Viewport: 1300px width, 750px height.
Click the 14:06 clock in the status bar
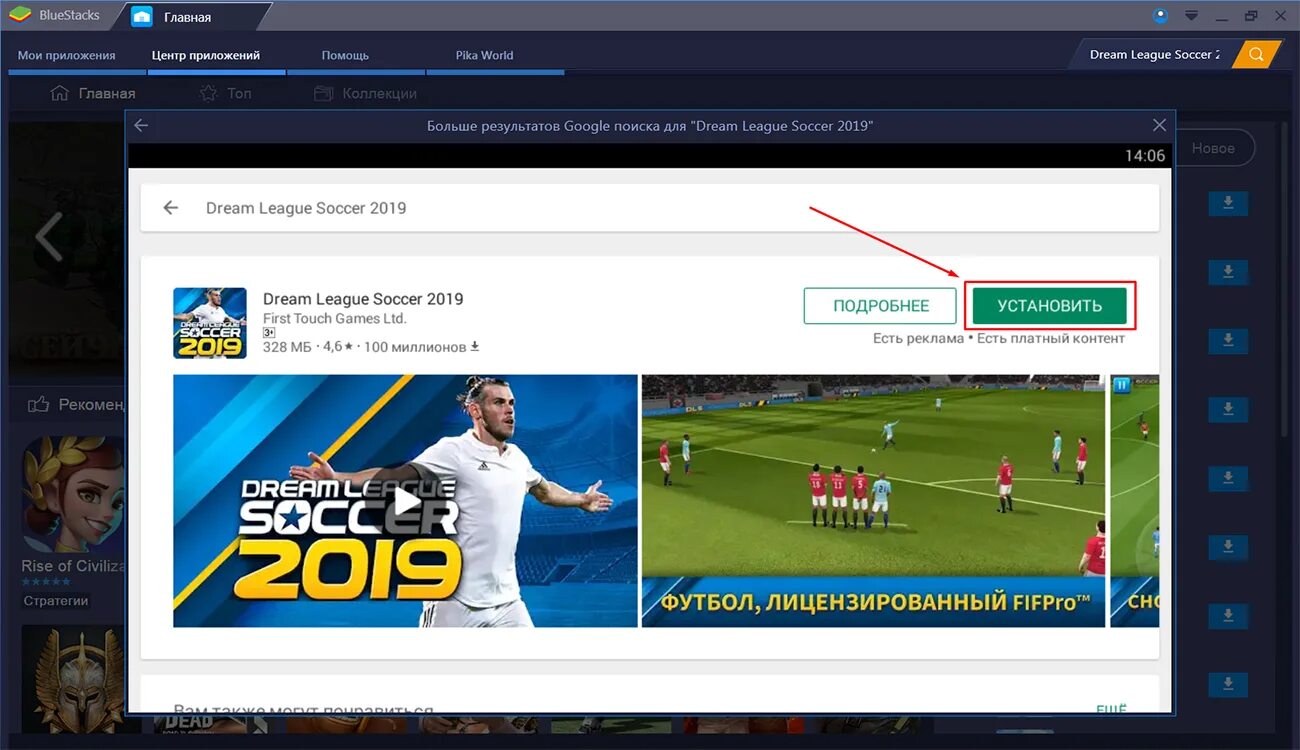click(x=1145, y=156)
